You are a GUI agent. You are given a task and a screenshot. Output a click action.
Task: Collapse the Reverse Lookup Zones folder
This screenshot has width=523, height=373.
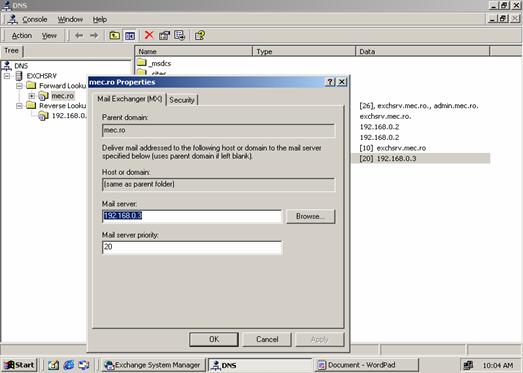pos(19,106)
